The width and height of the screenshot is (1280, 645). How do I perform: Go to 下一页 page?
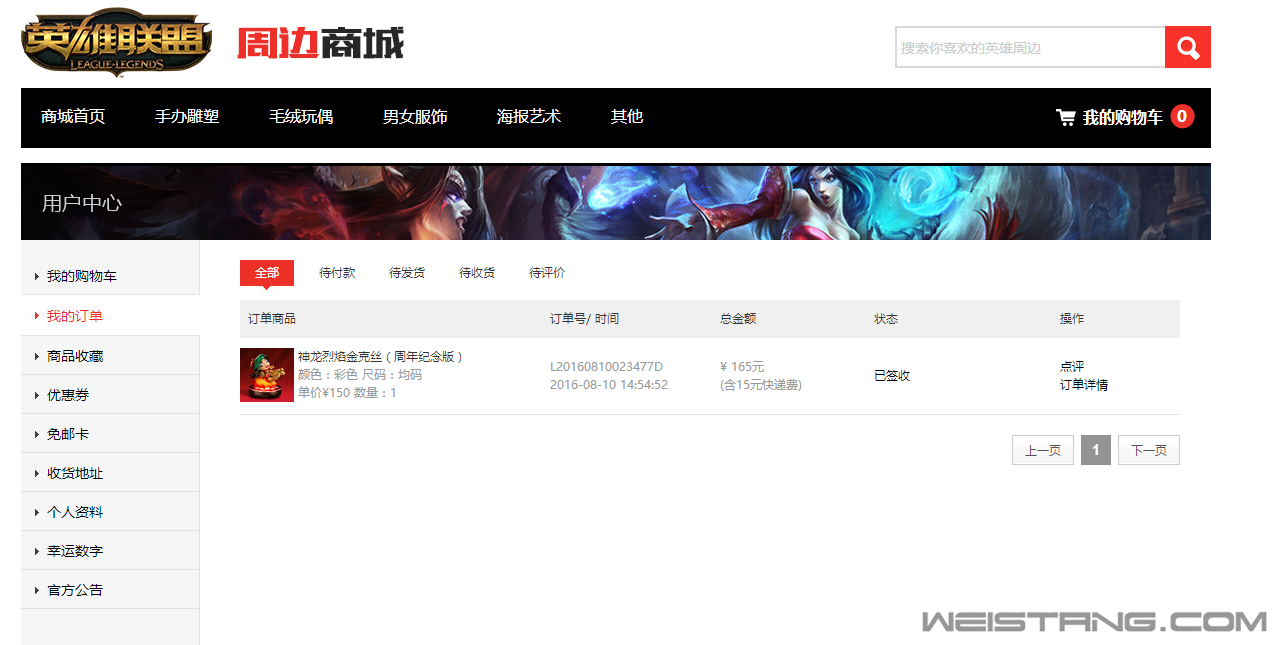click(1149, 450)
